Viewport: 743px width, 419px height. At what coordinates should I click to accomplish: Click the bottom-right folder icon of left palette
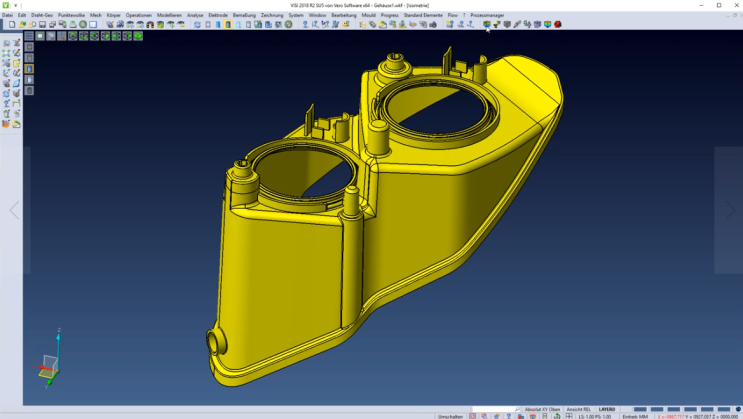[x=17, y=124]
